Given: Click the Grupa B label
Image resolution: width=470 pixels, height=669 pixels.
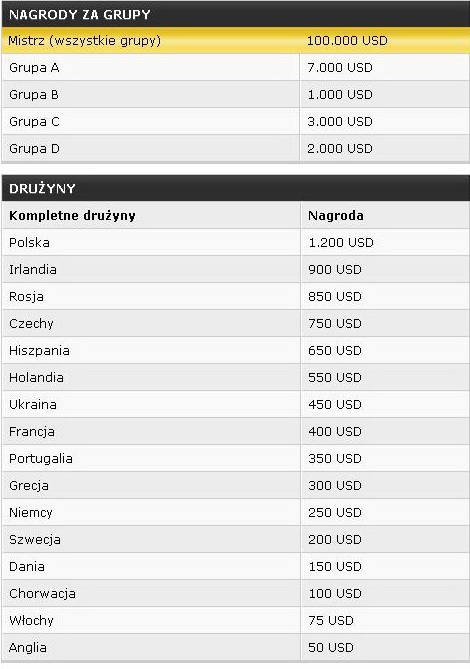Looking at the screenshot, I should (x=34, y=94).
